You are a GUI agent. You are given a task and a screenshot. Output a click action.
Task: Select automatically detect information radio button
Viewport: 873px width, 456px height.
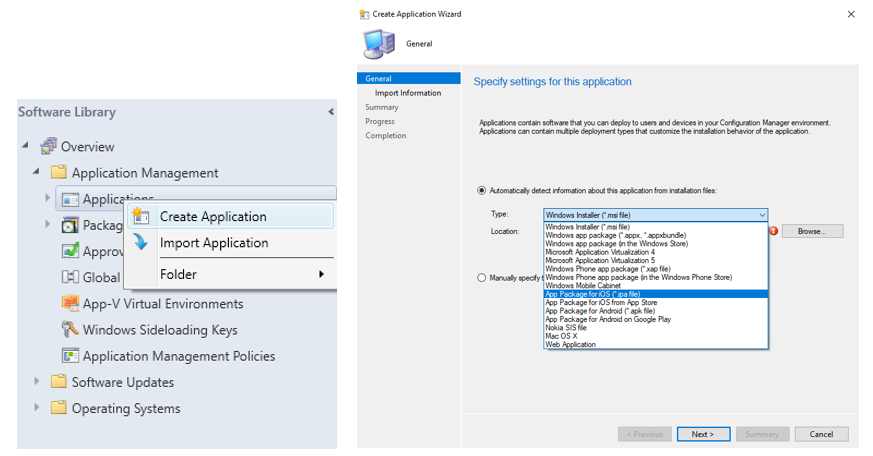[482, 190]
